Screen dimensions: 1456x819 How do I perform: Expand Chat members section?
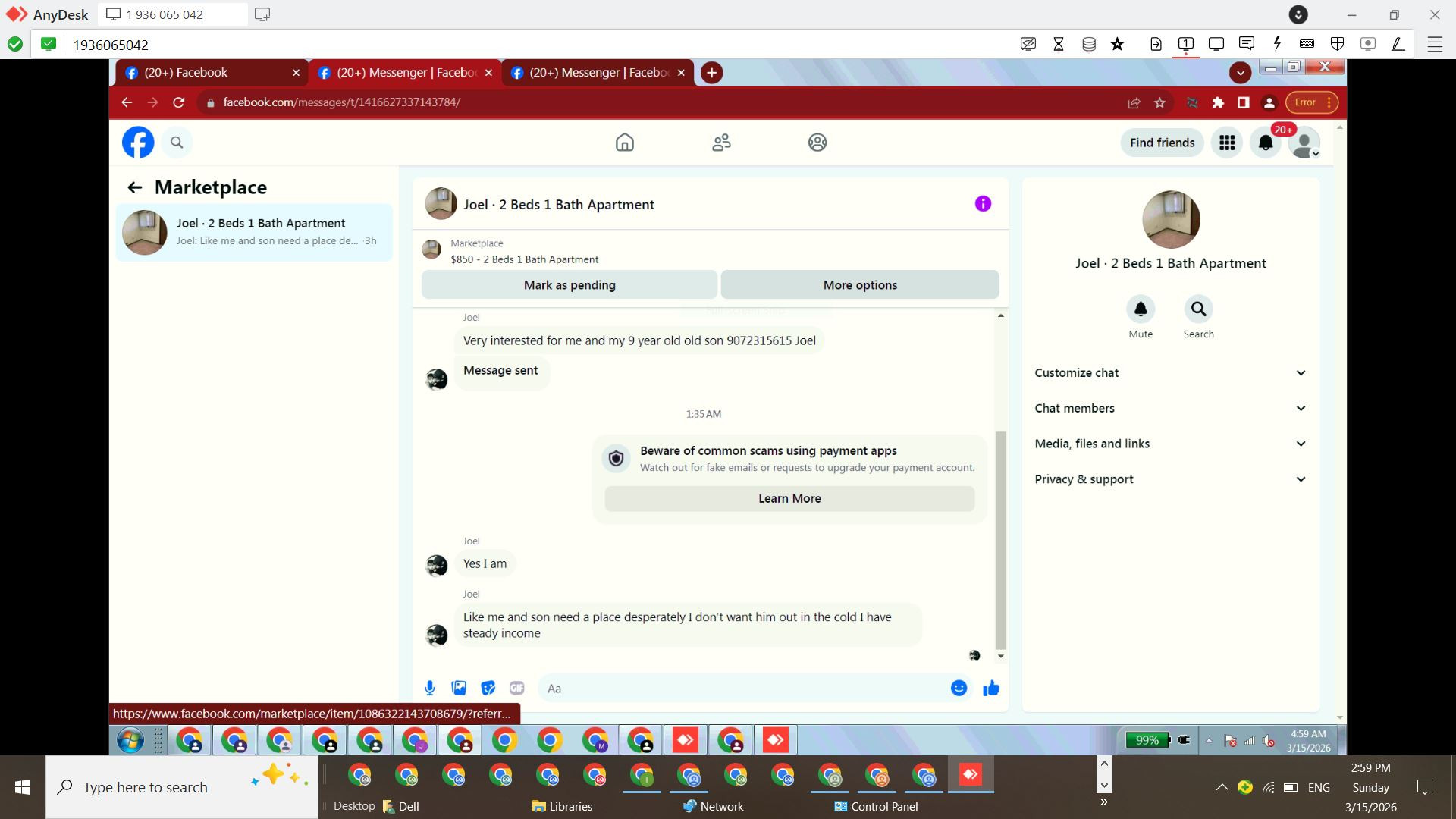[x=1170, y=408]
